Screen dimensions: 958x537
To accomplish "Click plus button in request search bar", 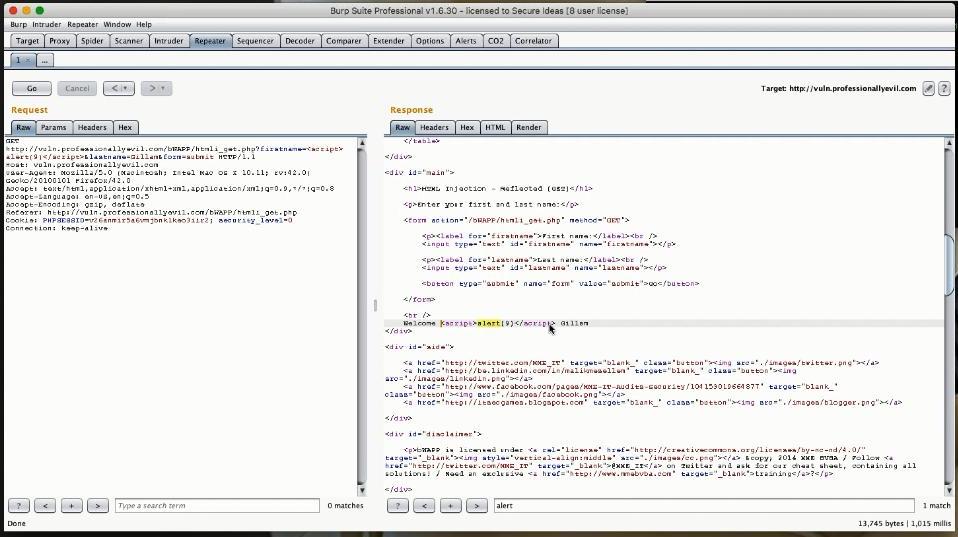I will point(71,506).
